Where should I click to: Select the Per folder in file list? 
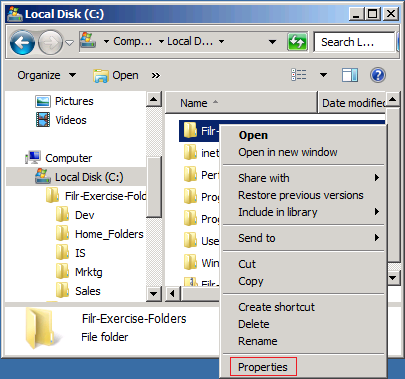coord(202,175)
